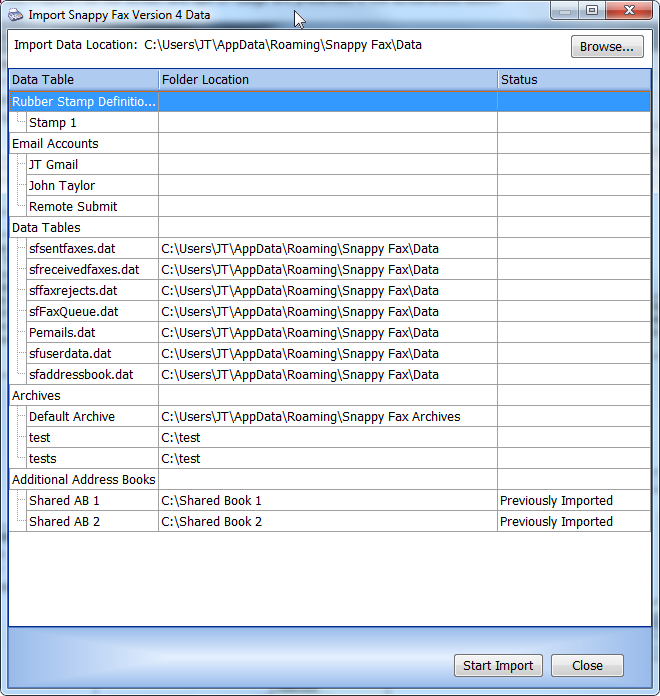The width and height of the screenshot is (660, 696).
Task: Click the C:\Shared Book 1 path
Action: [x=211, y=501]
